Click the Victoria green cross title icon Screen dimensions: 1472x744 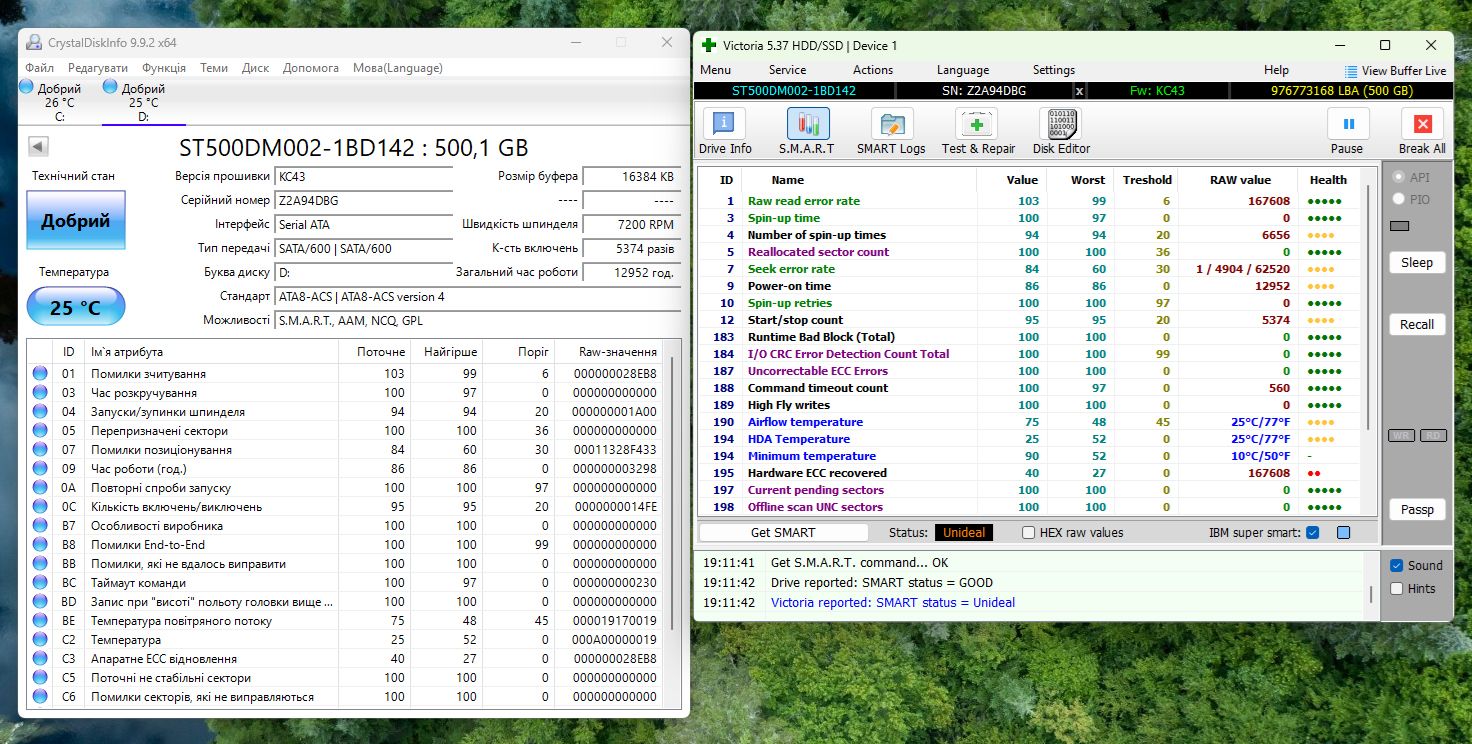[709, 45]
